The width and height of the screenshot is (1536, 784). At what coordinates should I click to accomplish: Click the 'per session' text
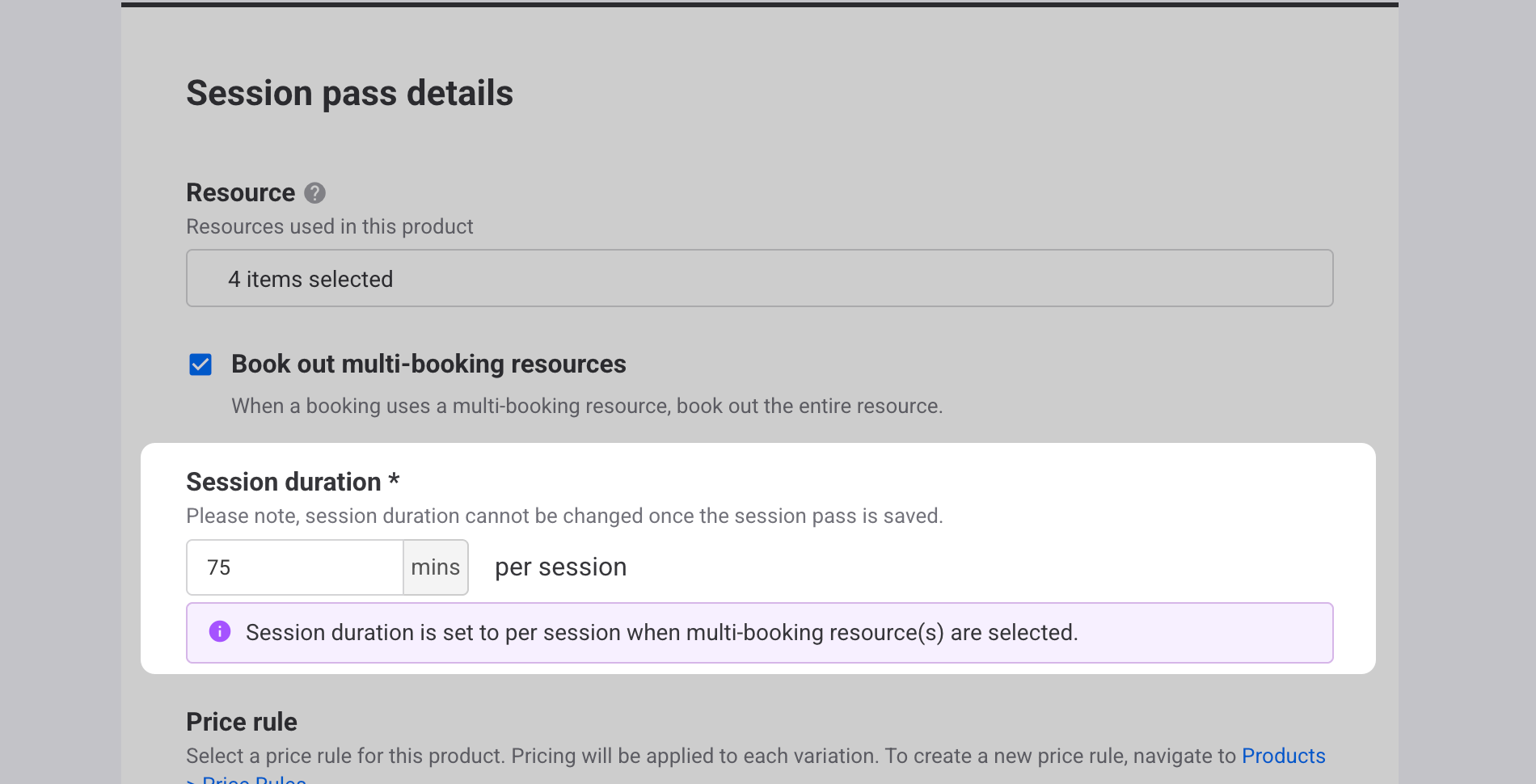[560, 567]
